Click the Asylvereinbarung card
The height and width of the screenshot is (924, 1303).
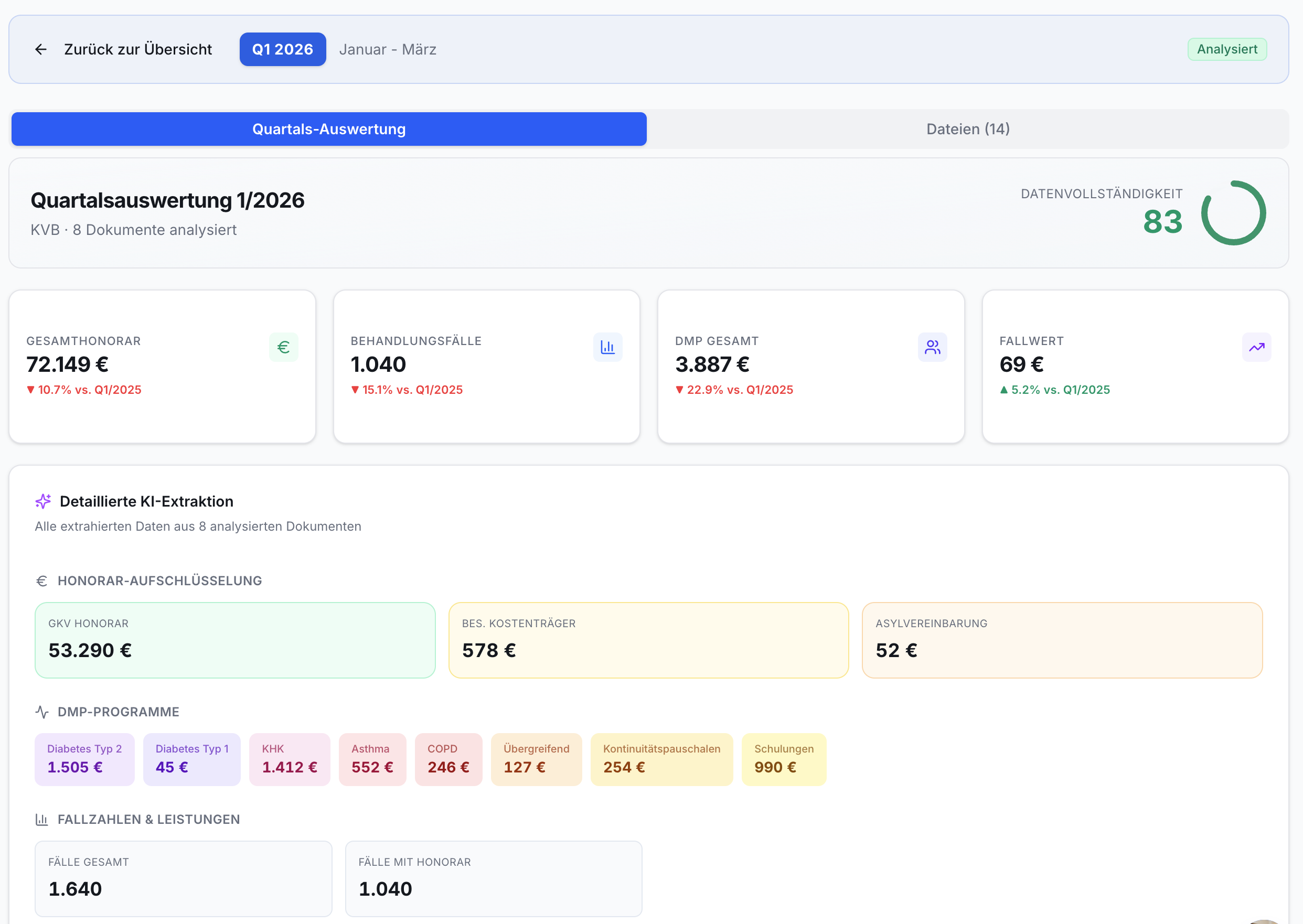(x=1062, y=640)
